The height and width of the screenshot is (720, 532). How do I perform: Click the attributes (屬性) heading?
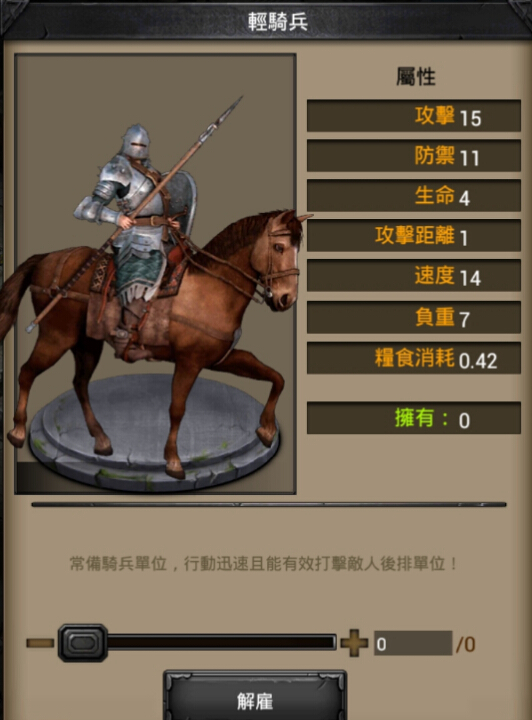pos(415,76)
